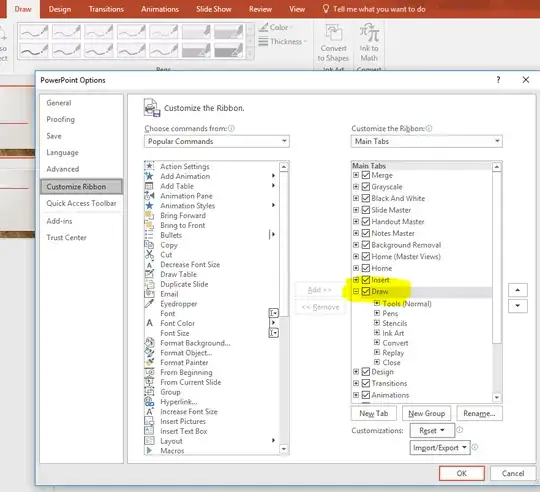
Task: Switch to the Design ribbon tab
Action: click(x=60, y=9)
